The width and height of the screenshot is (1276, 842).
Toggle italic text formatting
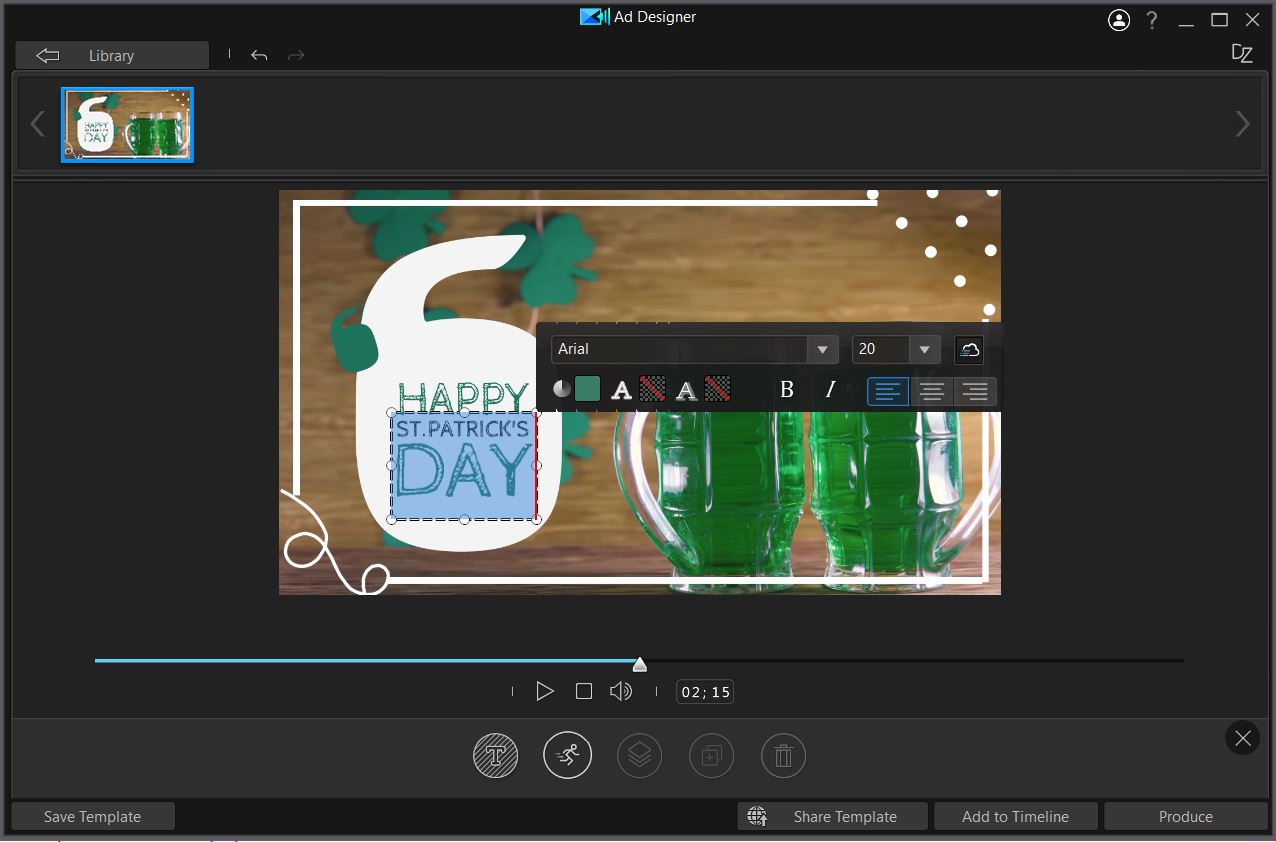point(829,390)
